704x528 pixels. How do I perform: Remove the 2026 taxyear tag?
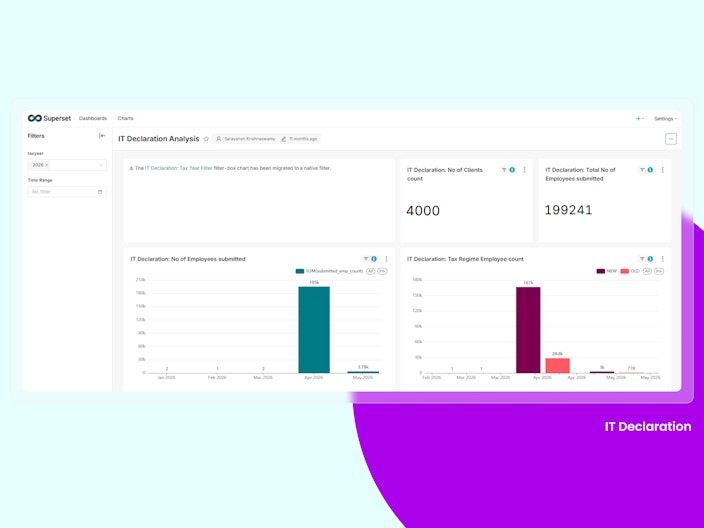point(47,165)
